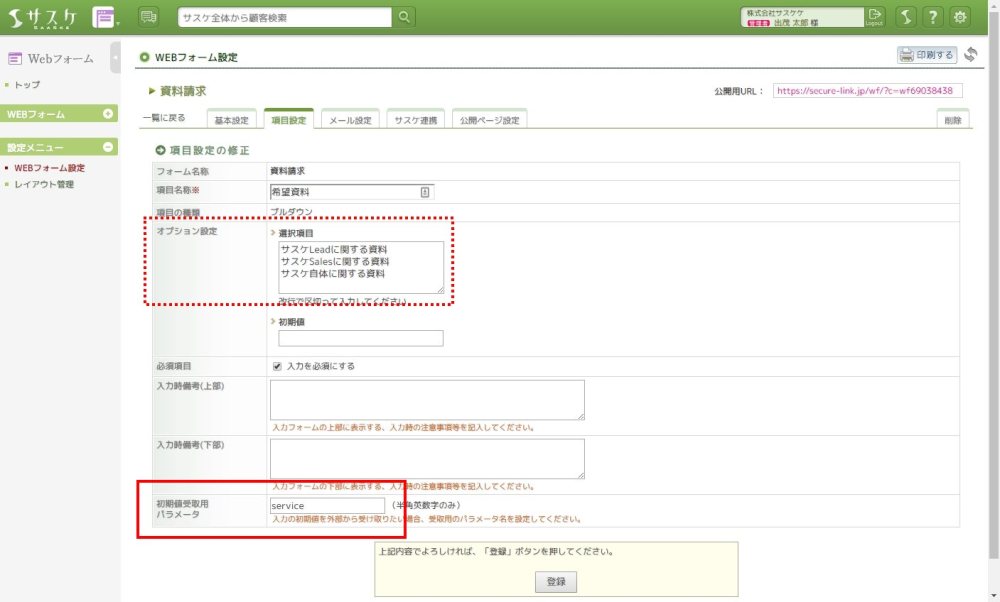
Task: Click the refresh arrows icon
Action: pos(970,55)
